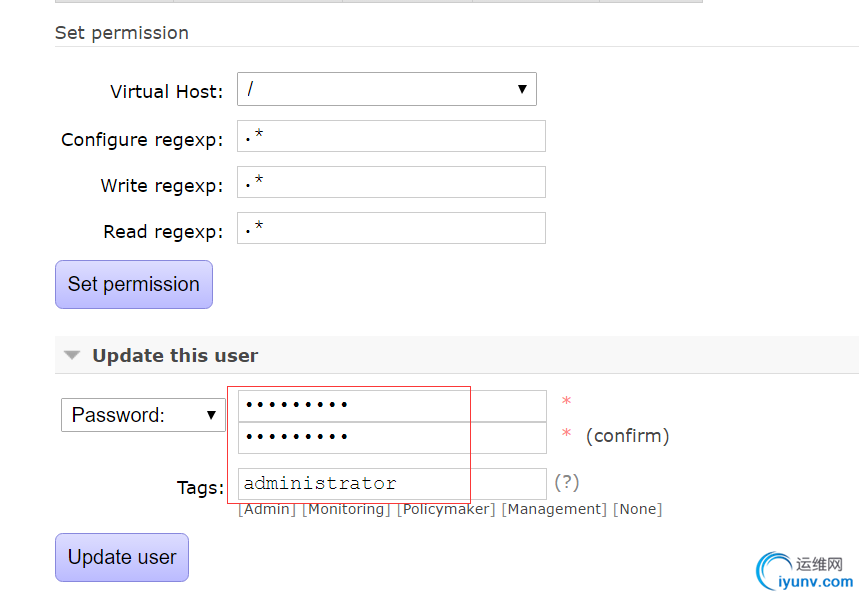The height and width of the screenshot is (598, 859).
Task: Select the Management tag shortcut
Action: point(554,509)
